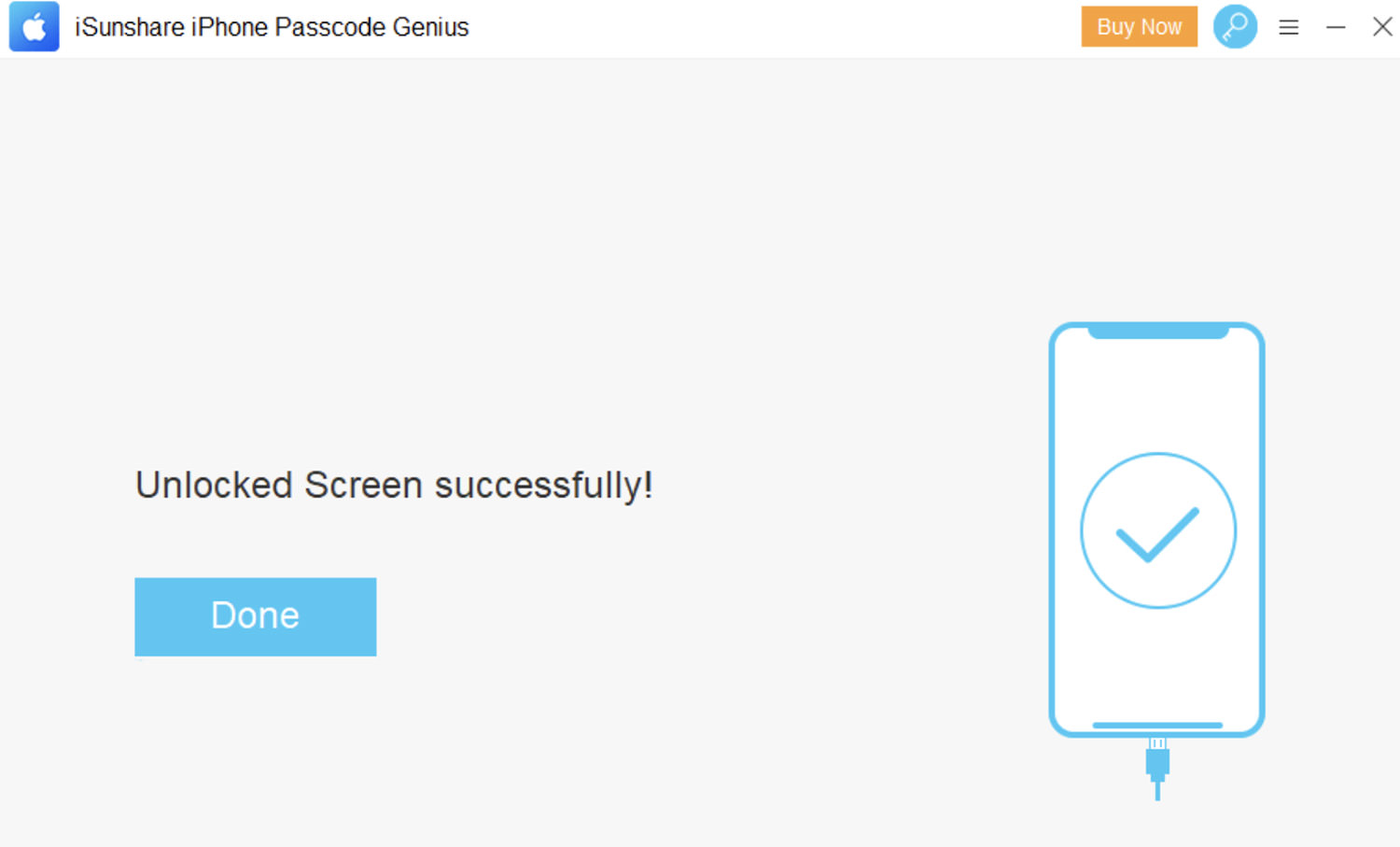
Task: Open the hamburger menu icon
Action: click(1289, 27)
